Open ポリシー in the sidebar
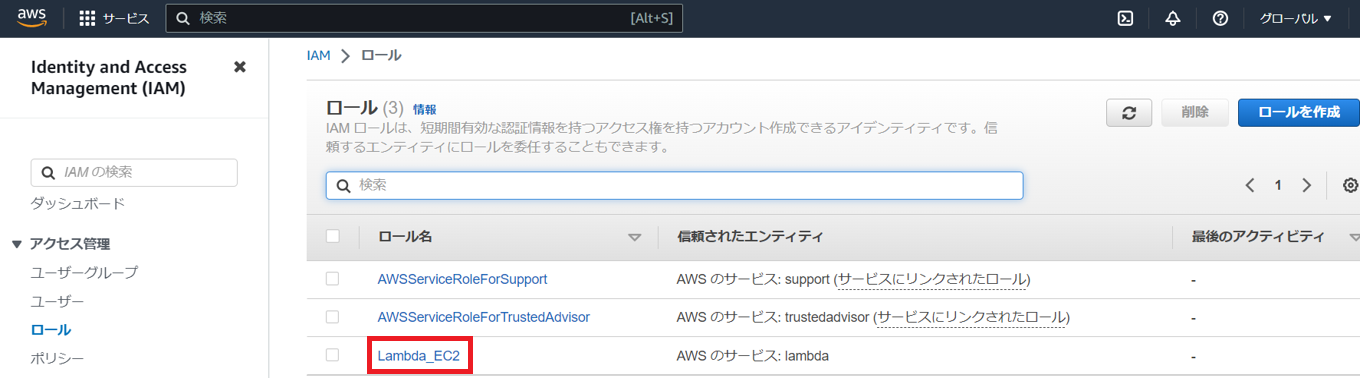Viewport: 1360px width, 378px height. (57, 358)
